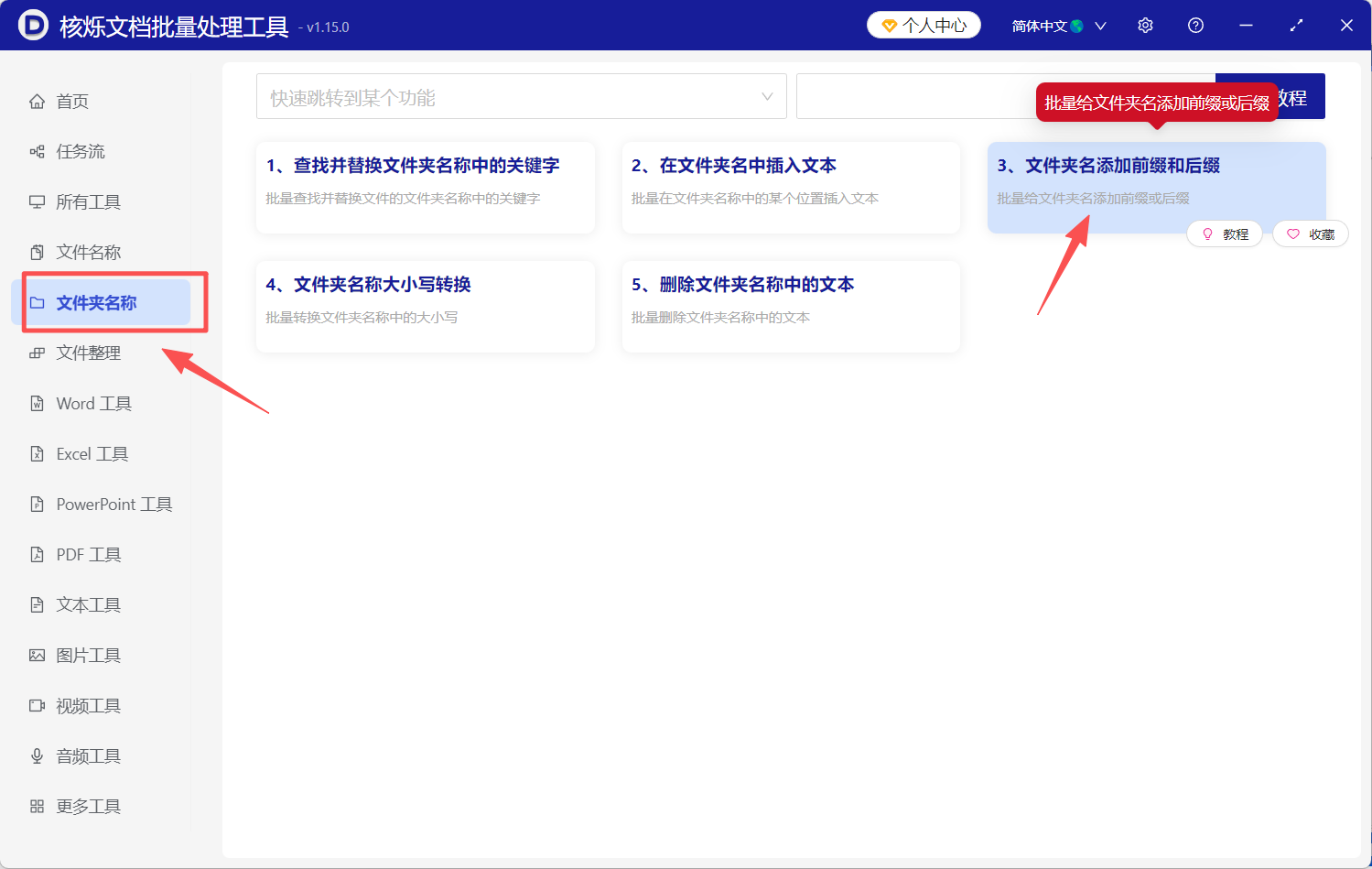The height and width of the screenshot is (869, 1372).
Task: Click the monitor icon beside 所有工具
Action: tap(37, 201)
